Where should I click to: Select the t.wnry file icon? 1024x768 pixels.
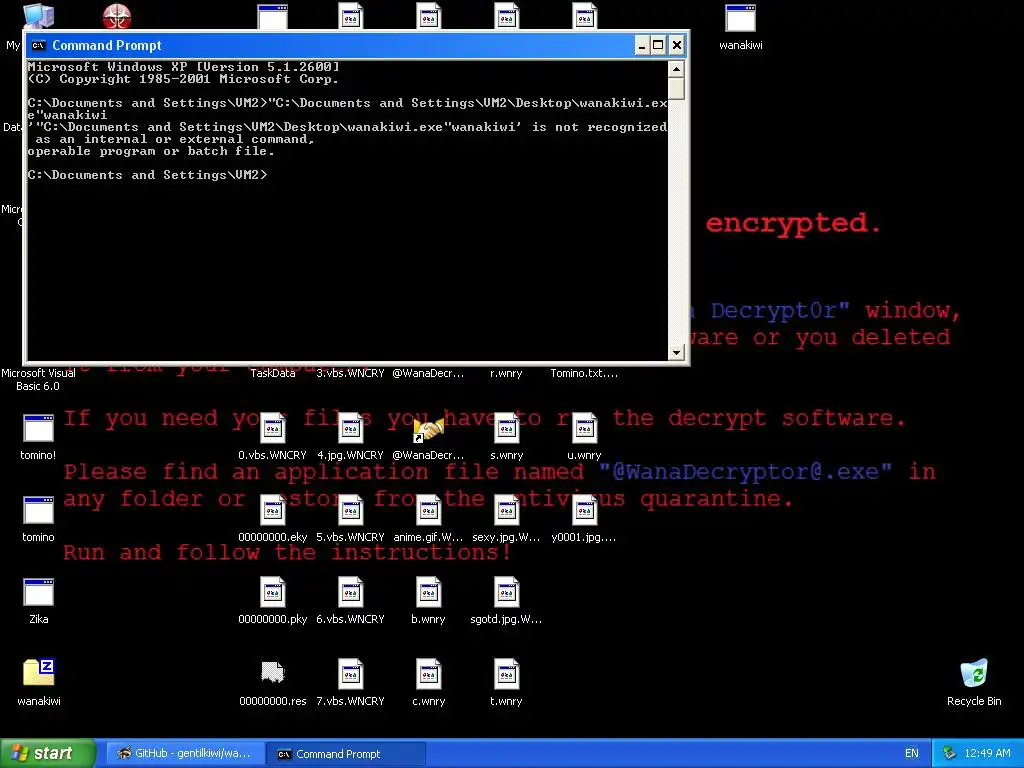(x=506, y=674)
